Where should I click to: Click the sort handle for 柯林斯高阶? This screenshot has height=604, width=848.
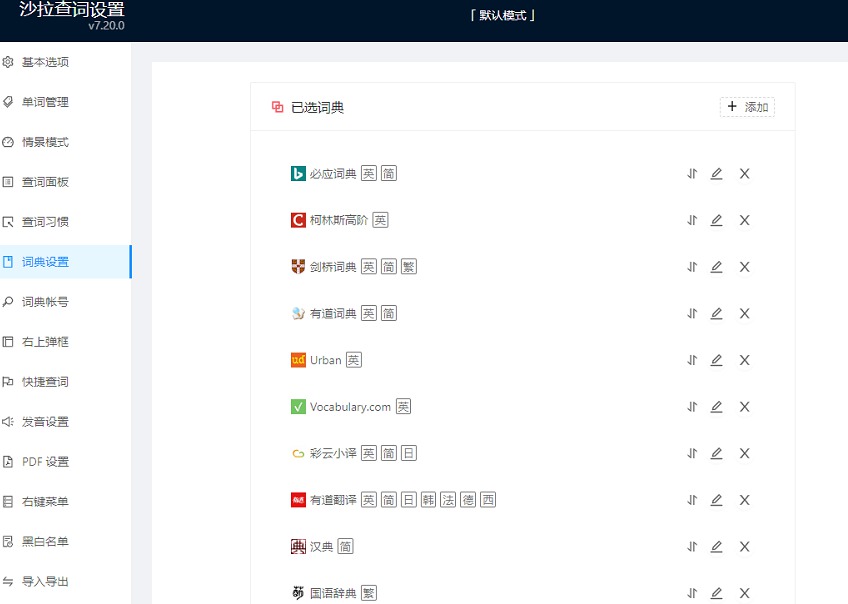click(692, 220)
